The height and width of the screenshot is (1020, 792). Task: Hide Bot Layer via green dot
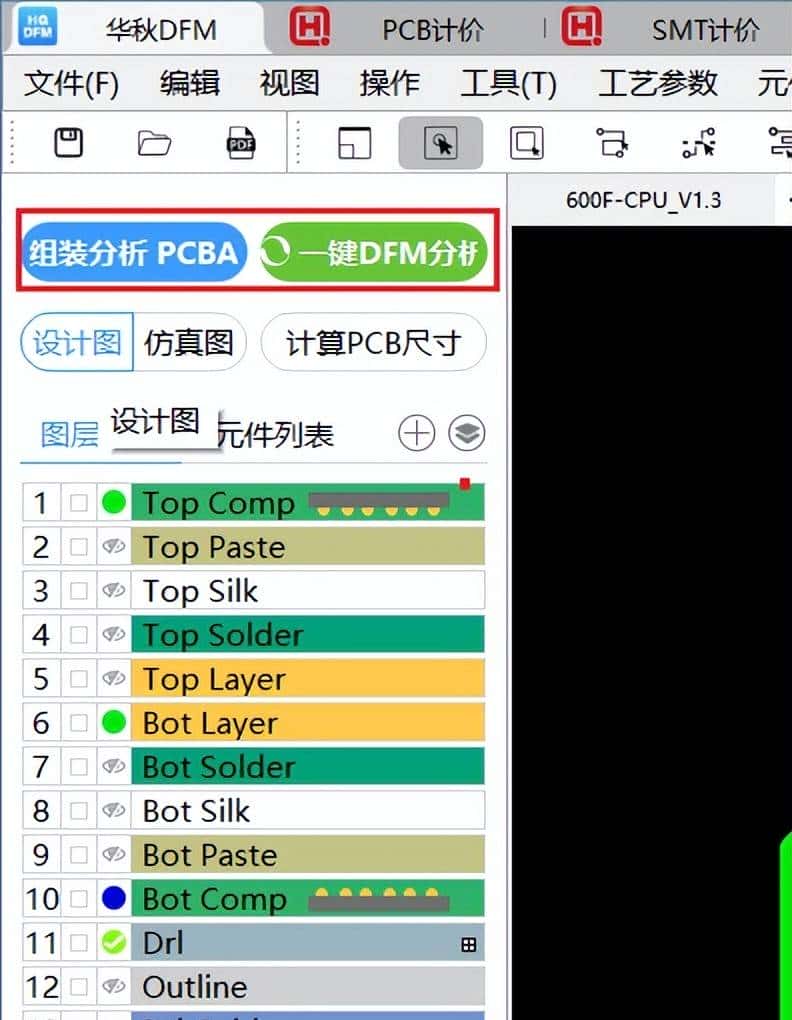[114, 722]
